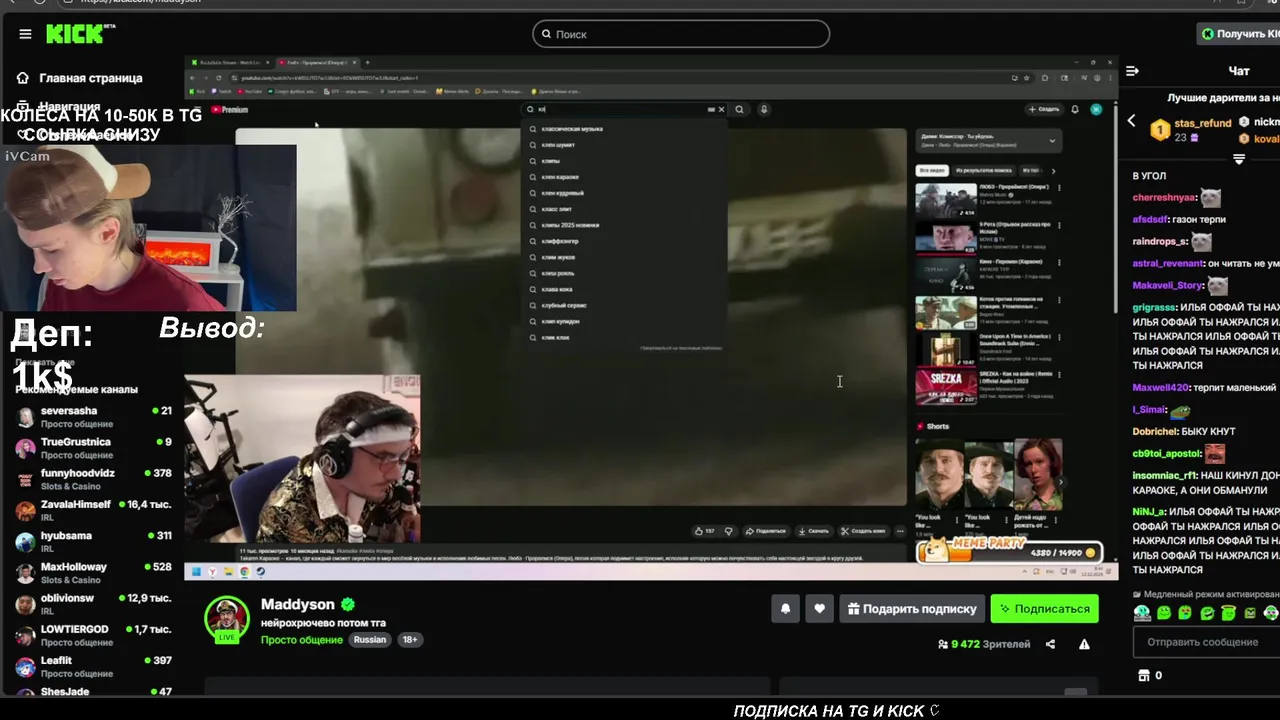Select suggestion клуб̆ный сервис
Screen dimensions: 1280x720
click(625, 305)
